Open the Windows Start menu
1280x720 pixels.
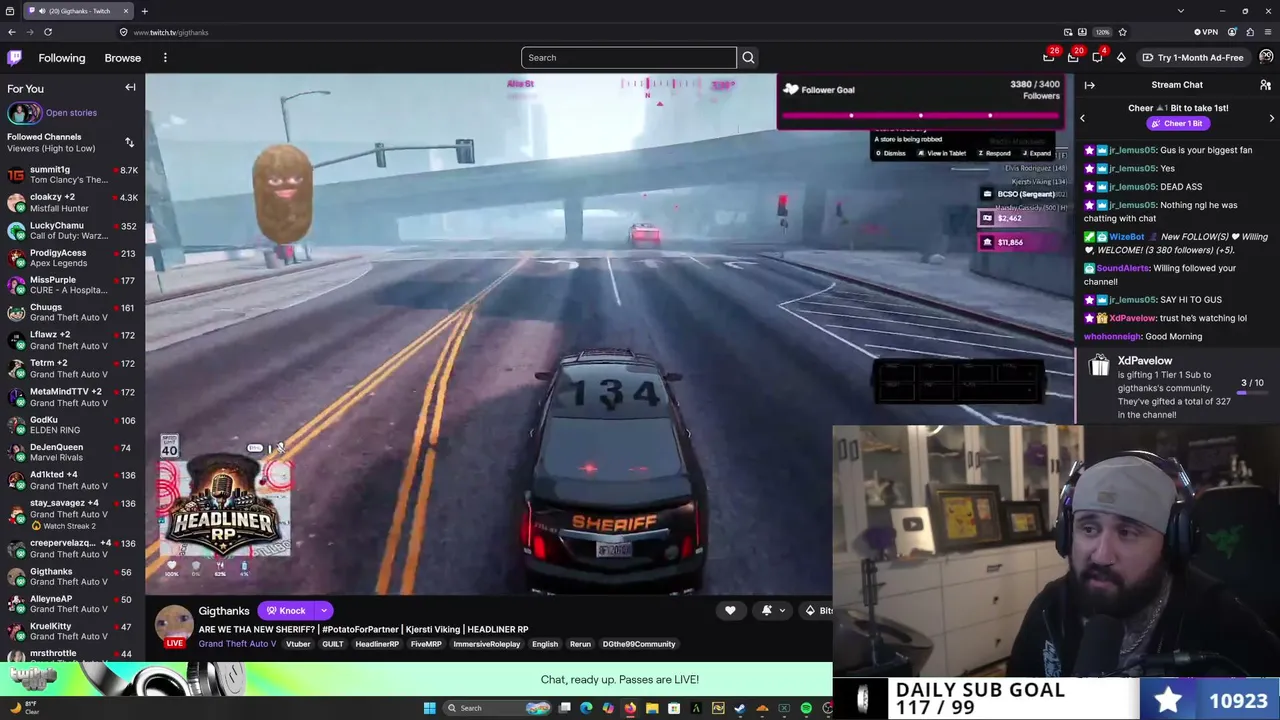click(x=429, y=708)
